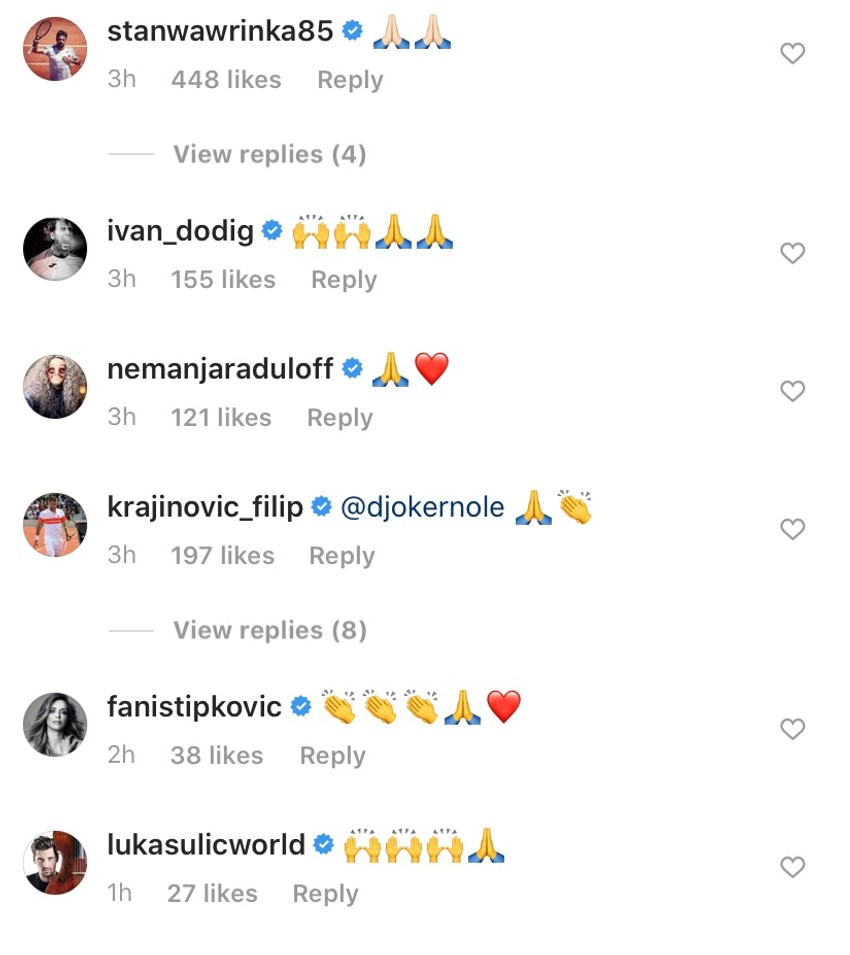Open nemanjaraduloff's username
The image size is (850, 955).
click(218, 368)
